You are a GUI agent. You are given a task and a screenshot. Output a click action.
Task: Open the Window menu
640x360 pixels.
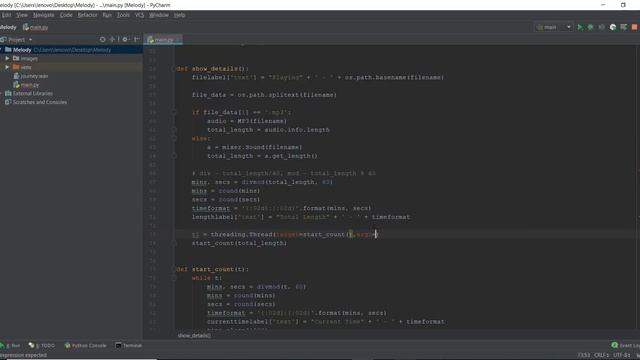pos(159,15)
